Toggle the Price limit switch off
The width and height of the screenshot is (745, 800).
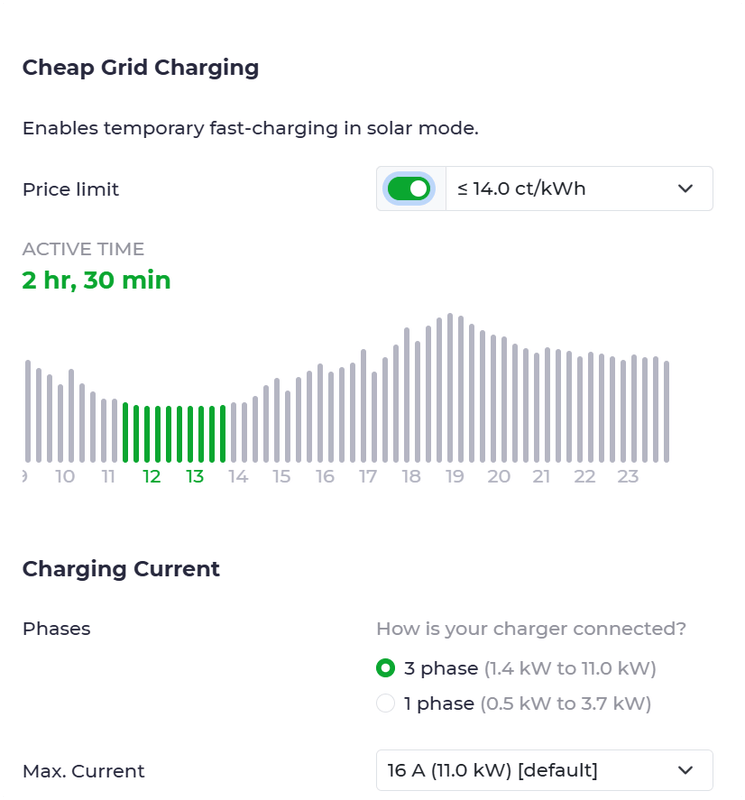pyautogui.click(x=408, y=189)
